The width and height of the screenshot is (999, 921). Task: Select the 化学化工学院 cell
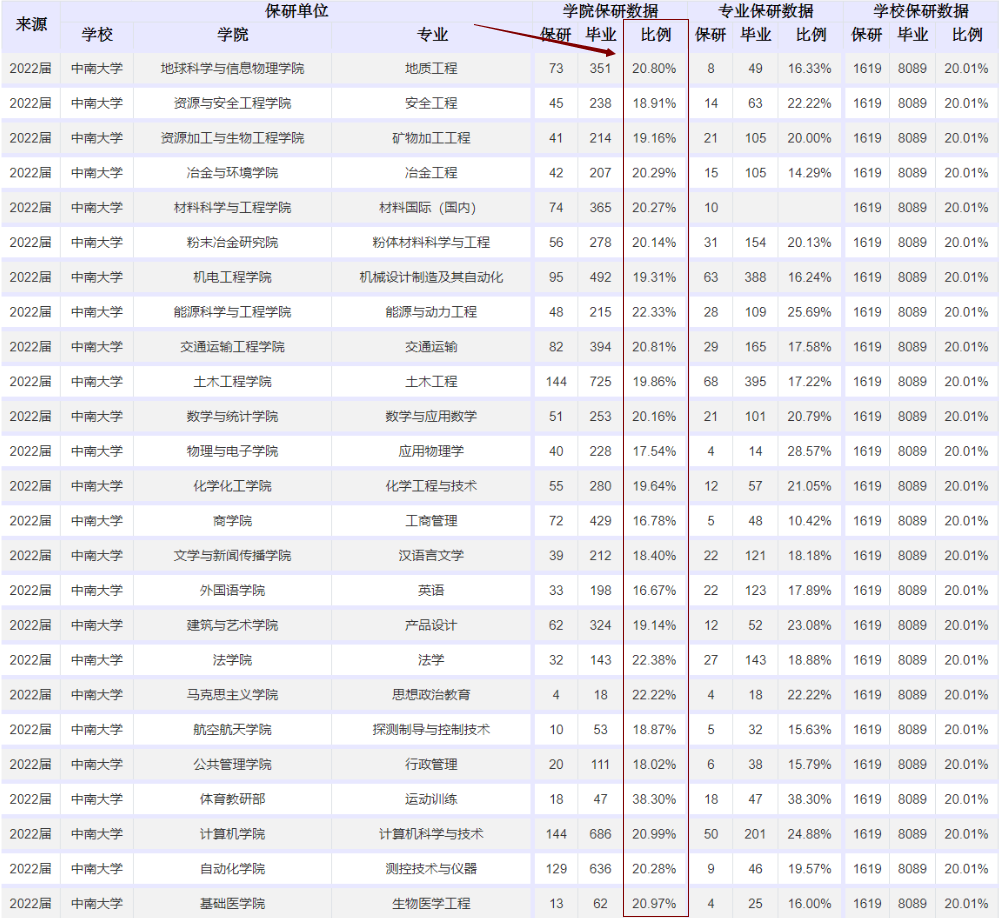point(233,486)
